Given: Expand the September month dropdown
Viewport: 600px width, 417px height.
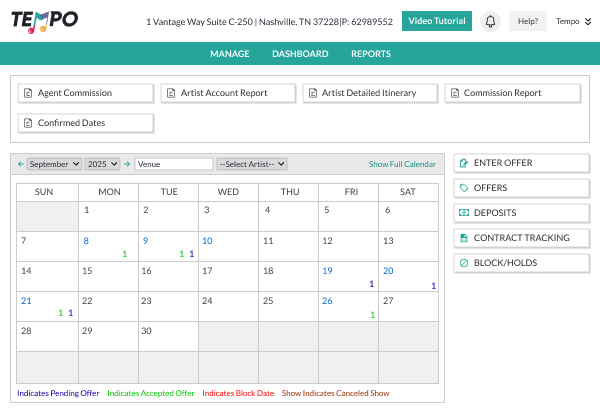Looking at the screenshot, I should pos(54,164).
